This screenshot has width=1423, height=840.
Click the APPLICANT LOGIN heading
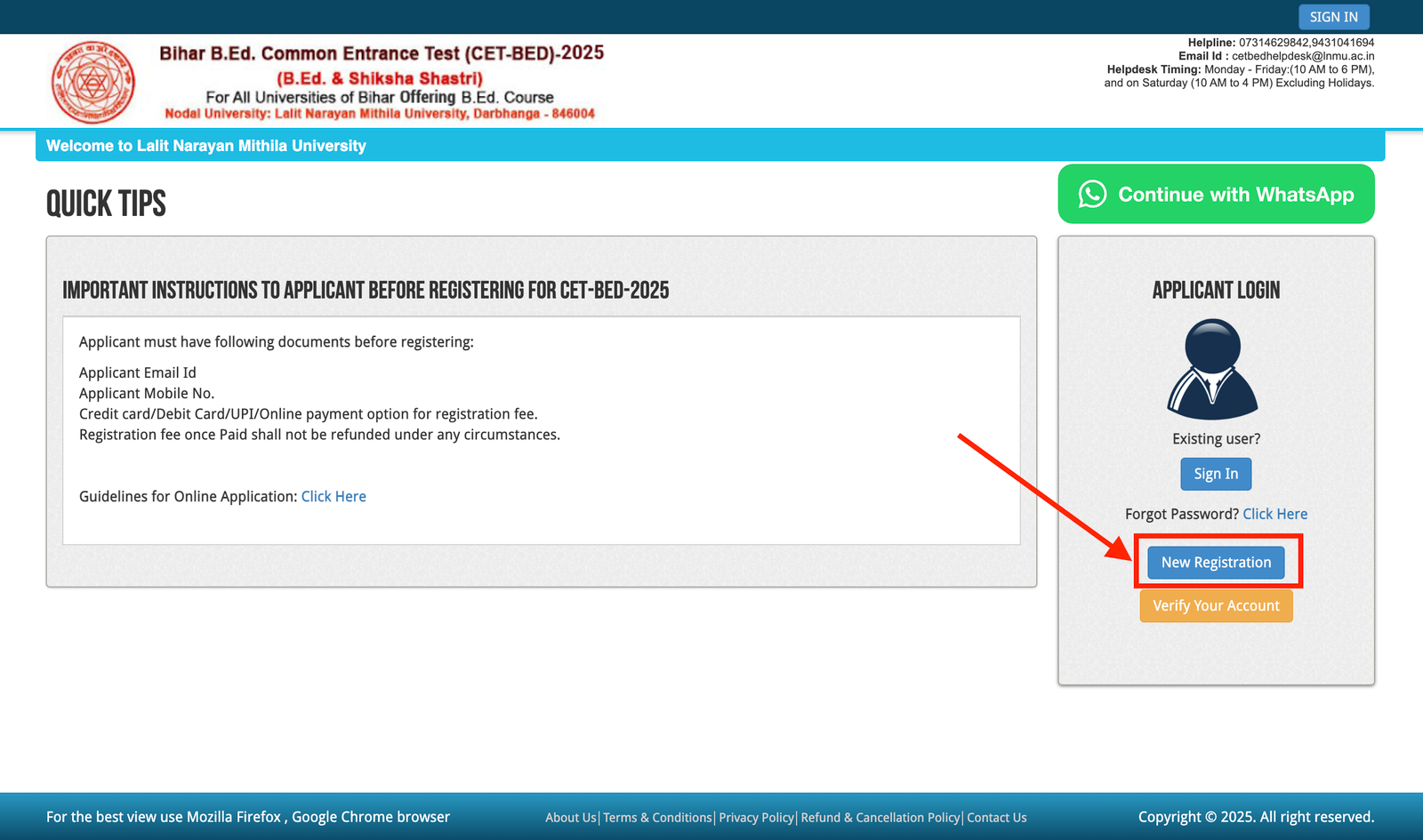[x=1216, y=291]
